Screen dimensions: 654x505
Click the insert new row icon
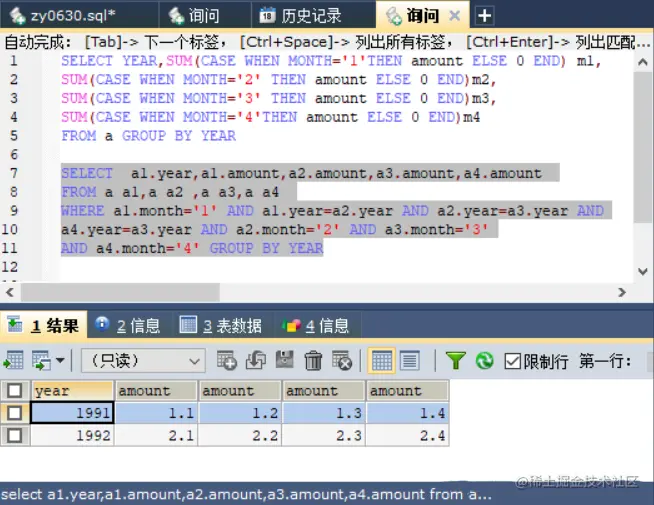point(226,360)
